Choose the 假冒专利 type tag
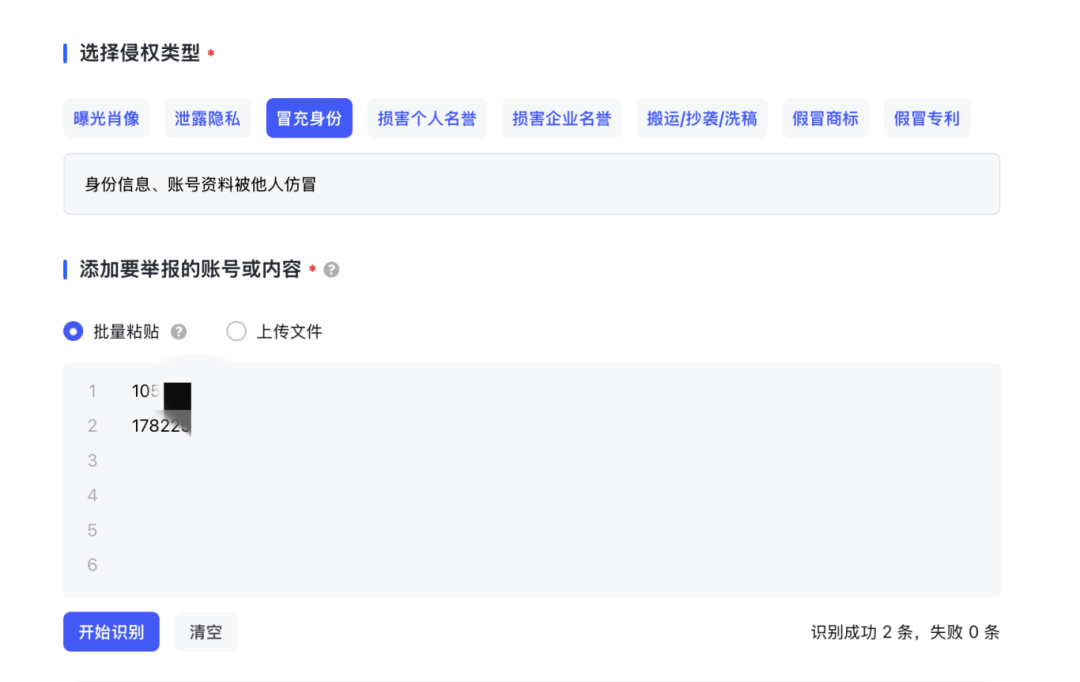 tap(926, 118)
